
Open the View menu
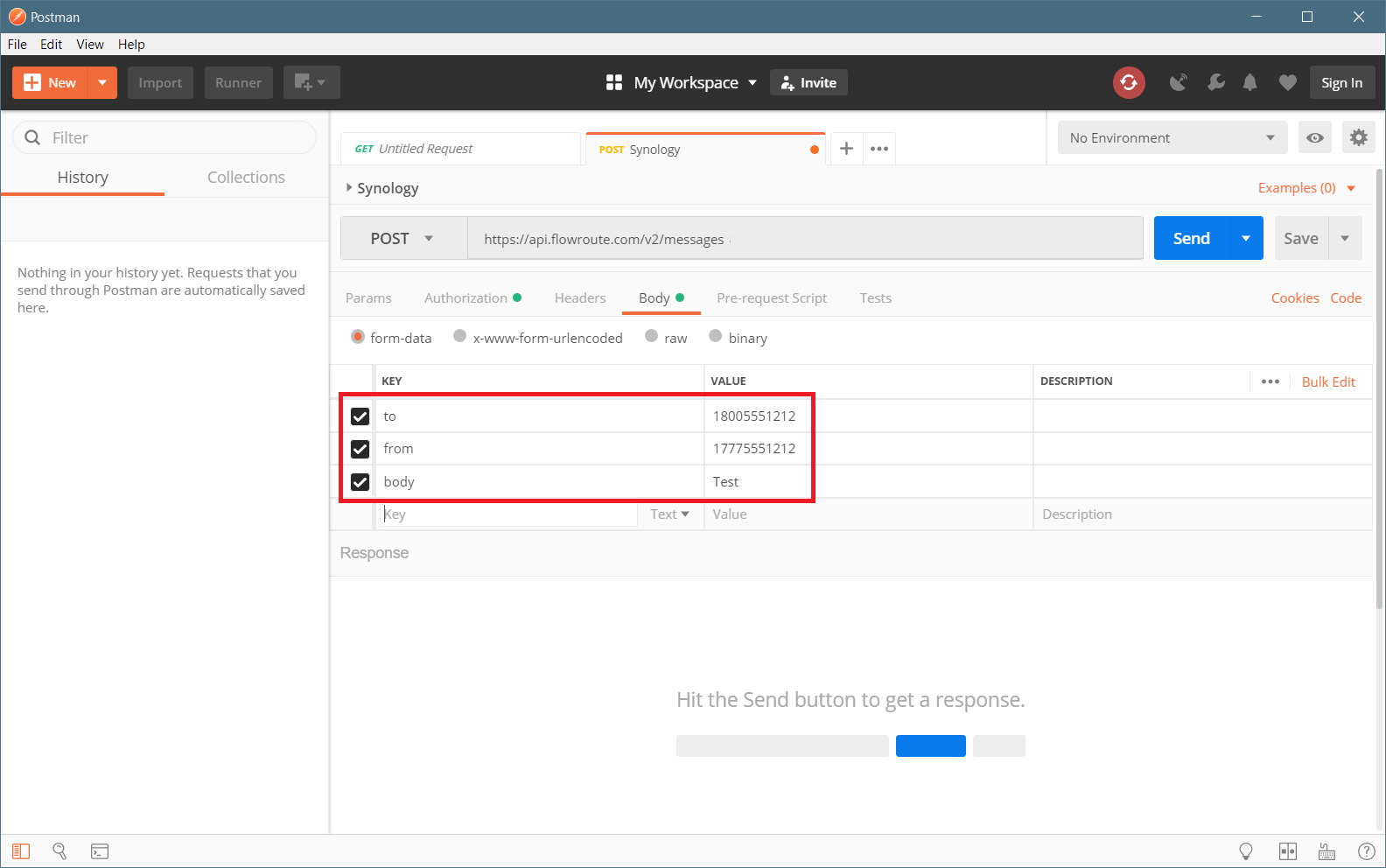click(90, 44)
